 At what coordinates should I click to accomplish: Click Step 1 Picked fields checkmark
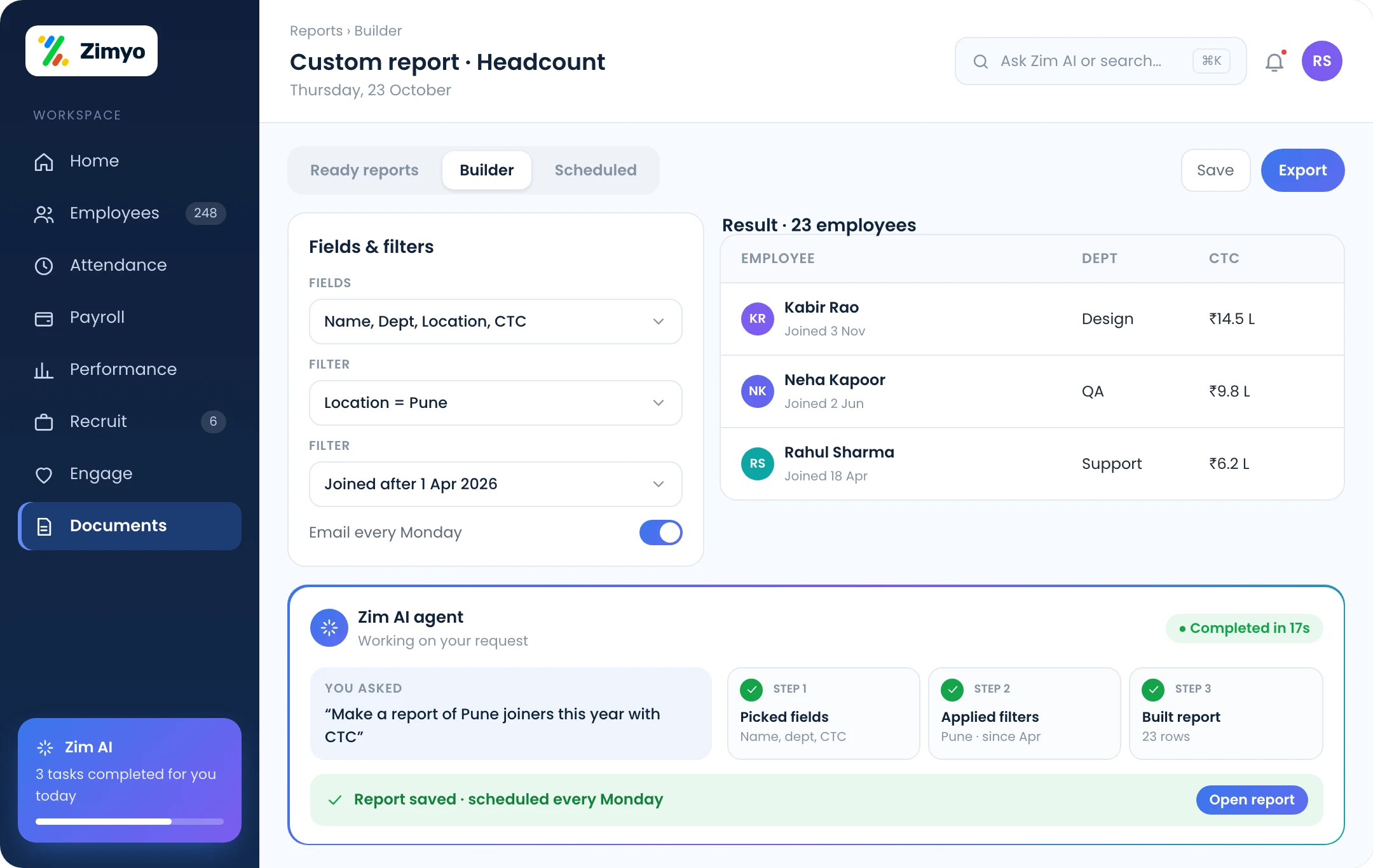751,689
